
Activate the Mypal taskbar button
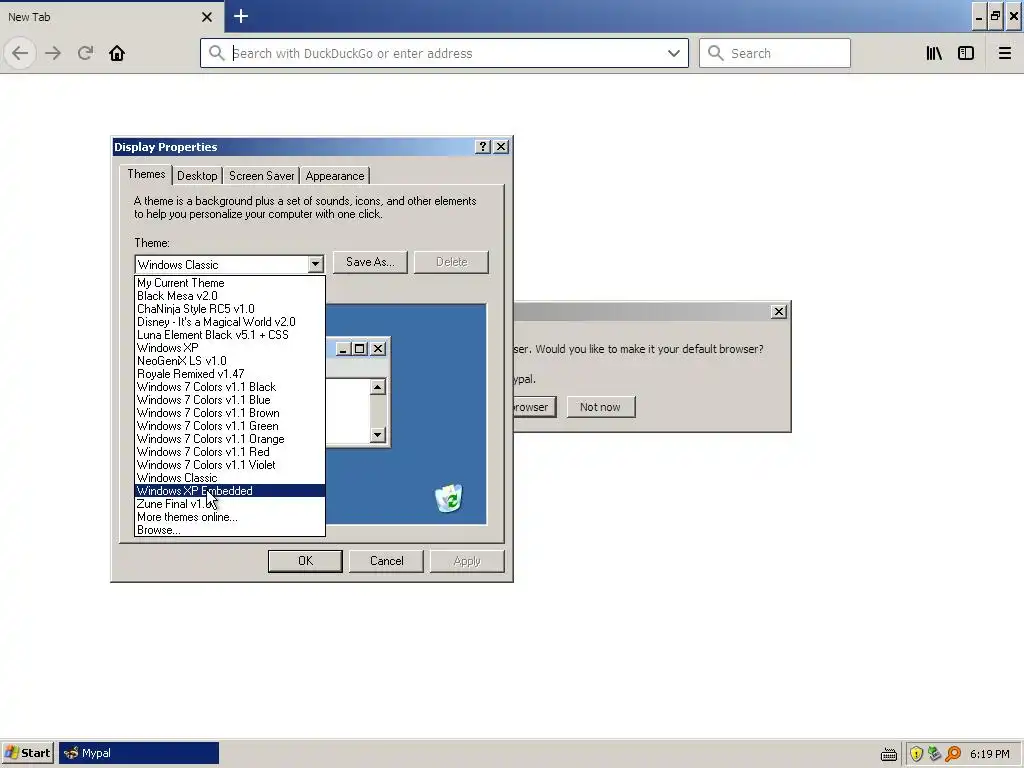(x=139, y=753)
